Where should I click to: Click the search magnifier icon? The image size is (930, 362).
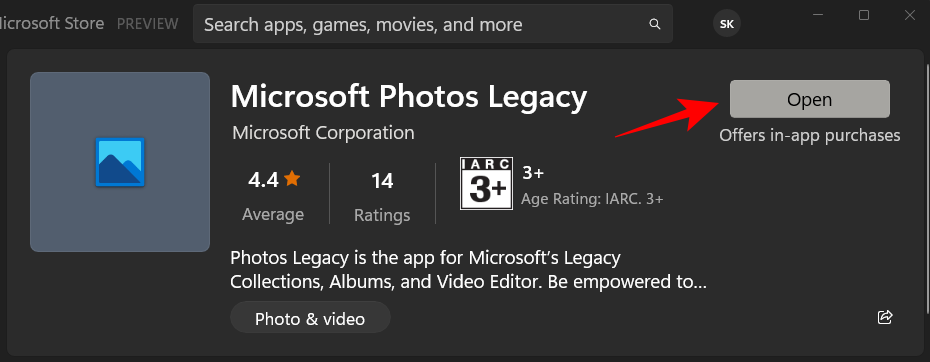pos(655,24)
